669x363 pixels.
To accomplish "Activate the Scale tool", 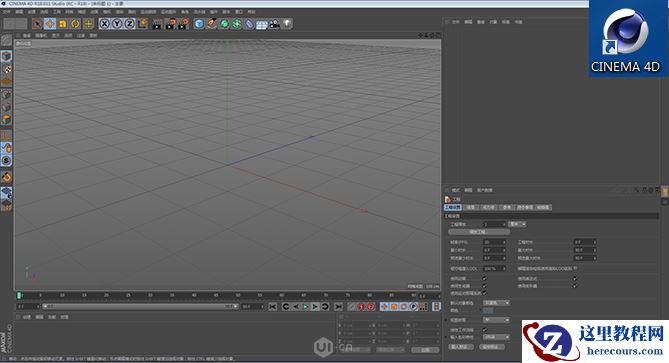I will pyautogui.click(x=63, y=24).
